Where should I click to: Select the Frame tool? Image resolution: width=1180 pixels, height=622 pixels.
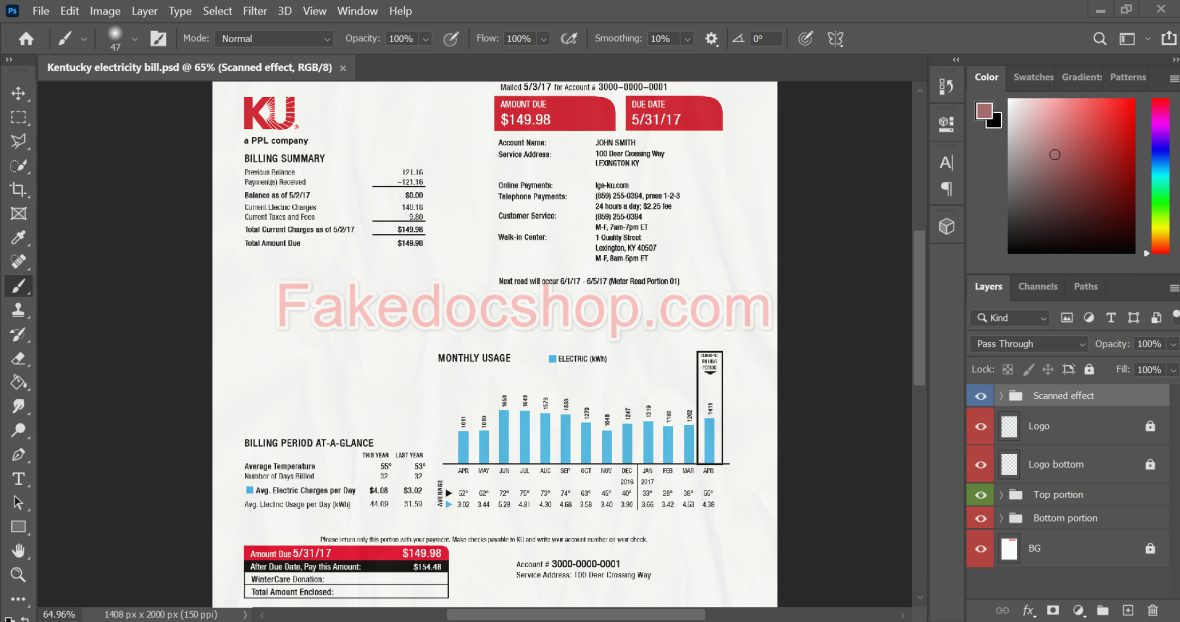(19, 214)
